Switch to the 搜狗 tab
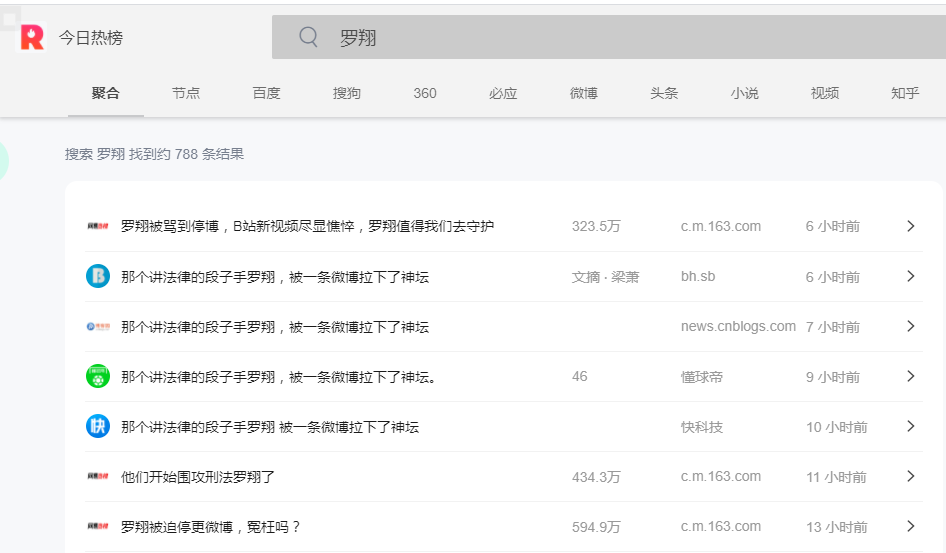The image size is (946, 553). [347, 93]
